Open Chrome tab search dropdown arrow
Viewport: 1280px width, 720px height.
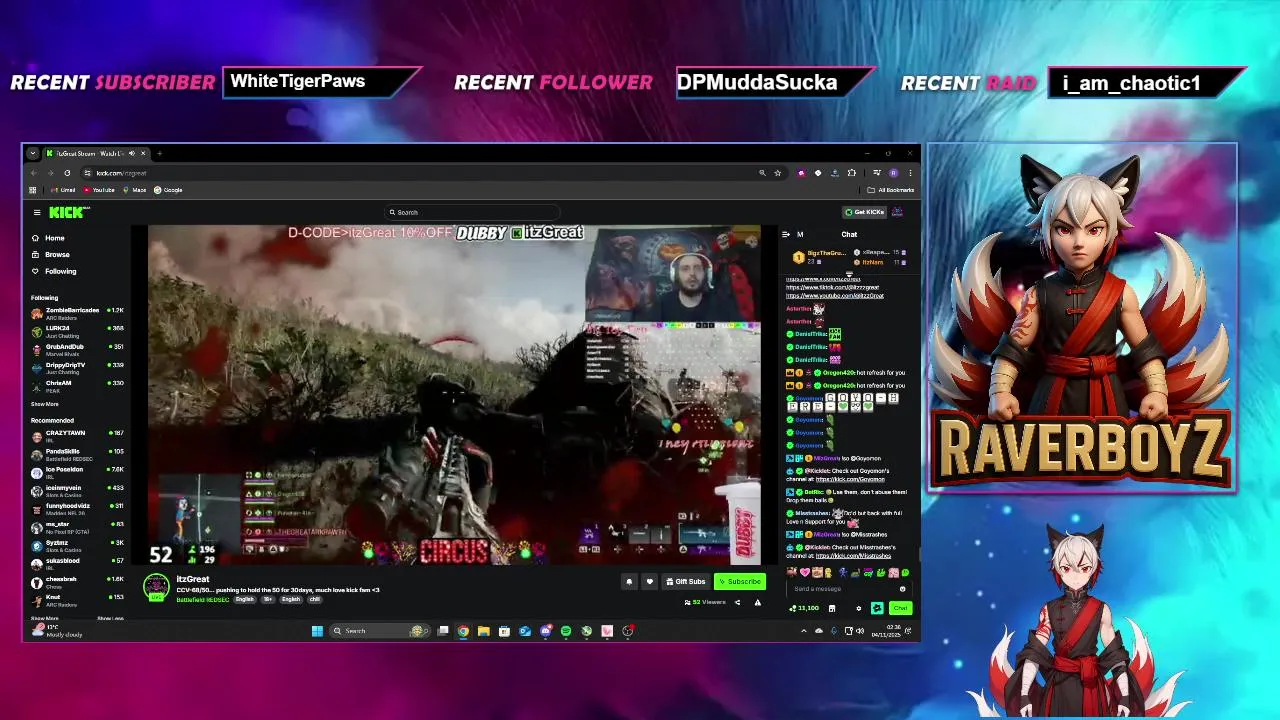point(33,154)
